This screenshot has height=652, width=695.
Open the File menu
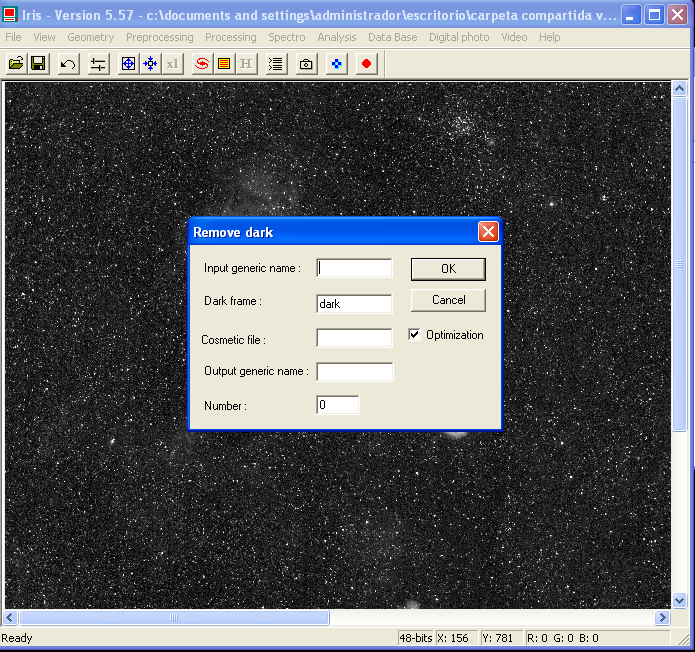pos(13,37)
